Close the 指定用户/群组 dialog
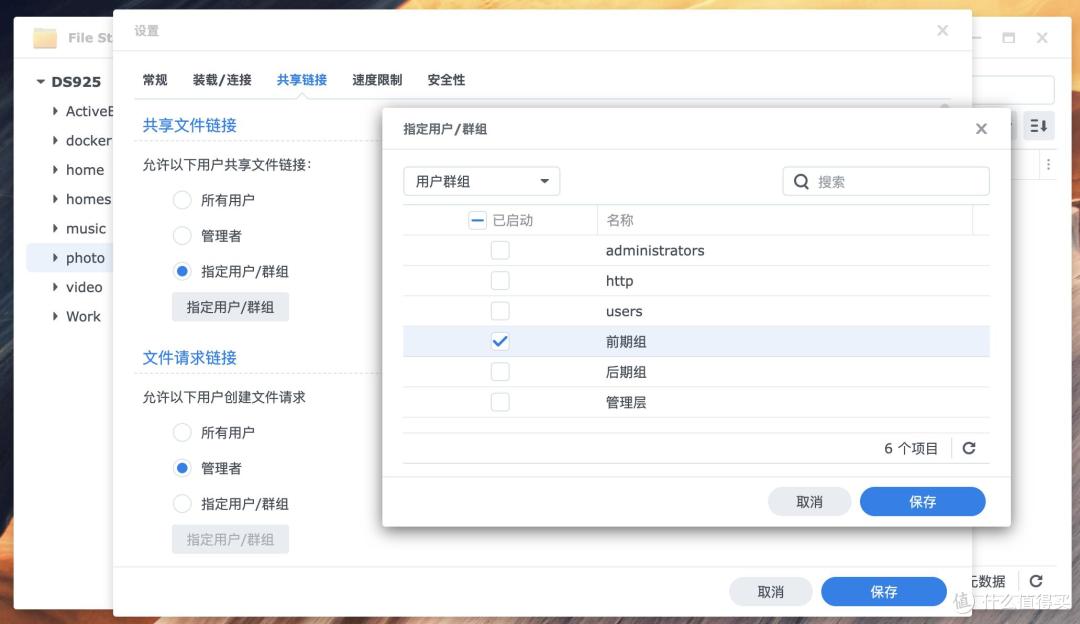Viewport: 1080px width, 624px height. coord(982,129)
